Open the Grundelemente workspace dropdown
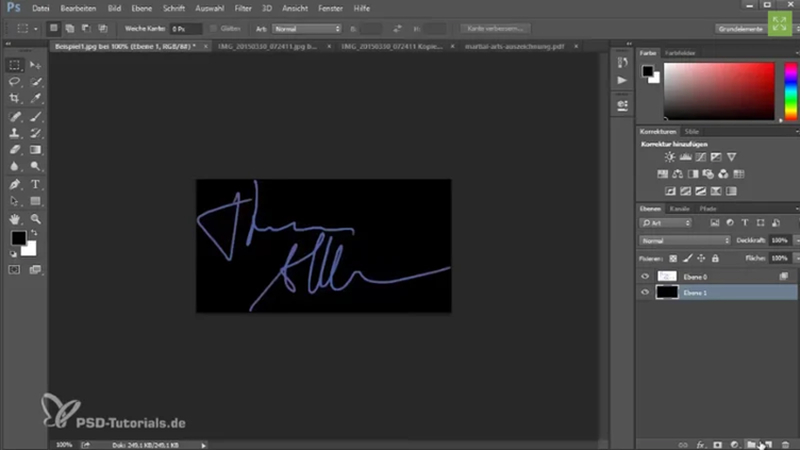Image resolution: width=800 pixels, height=450 pixels. click(x=741, y=29)
